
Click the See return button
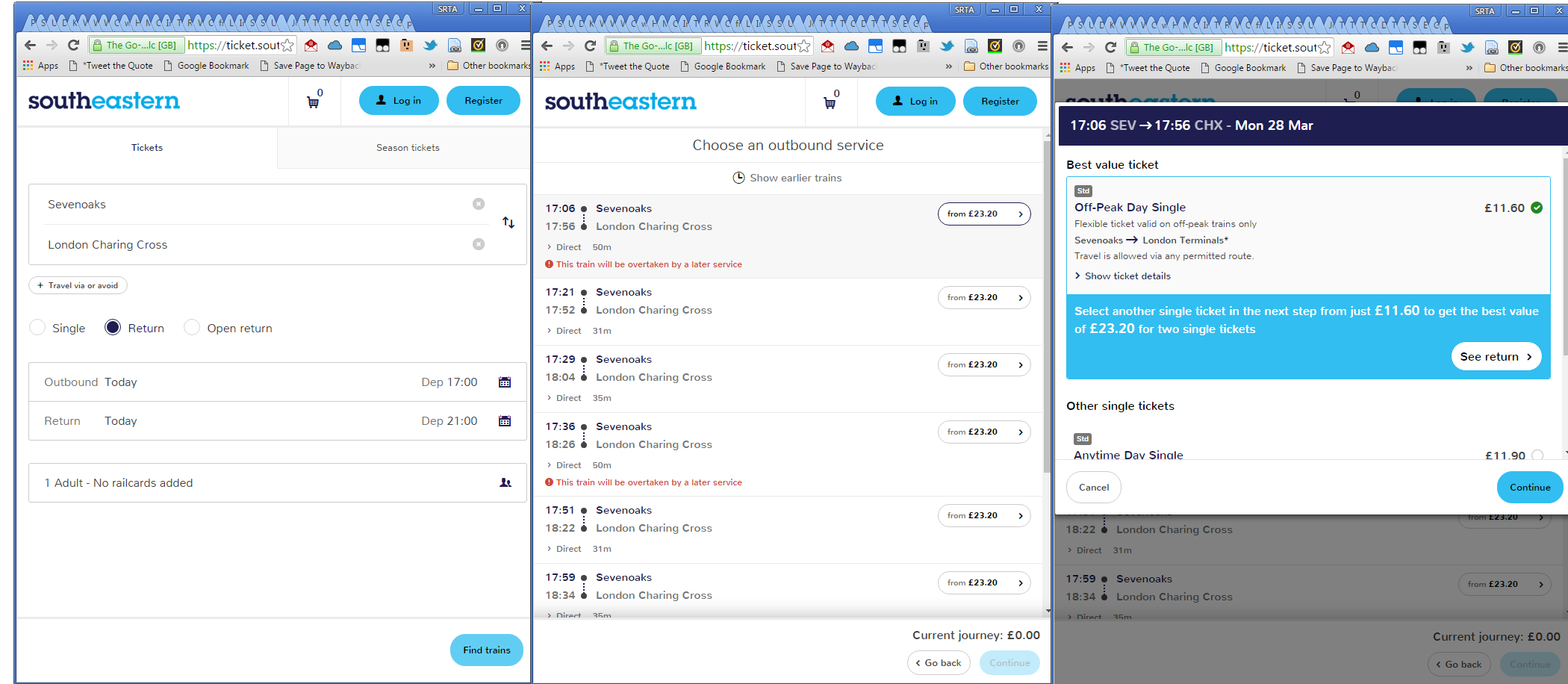click(1495, 357)
